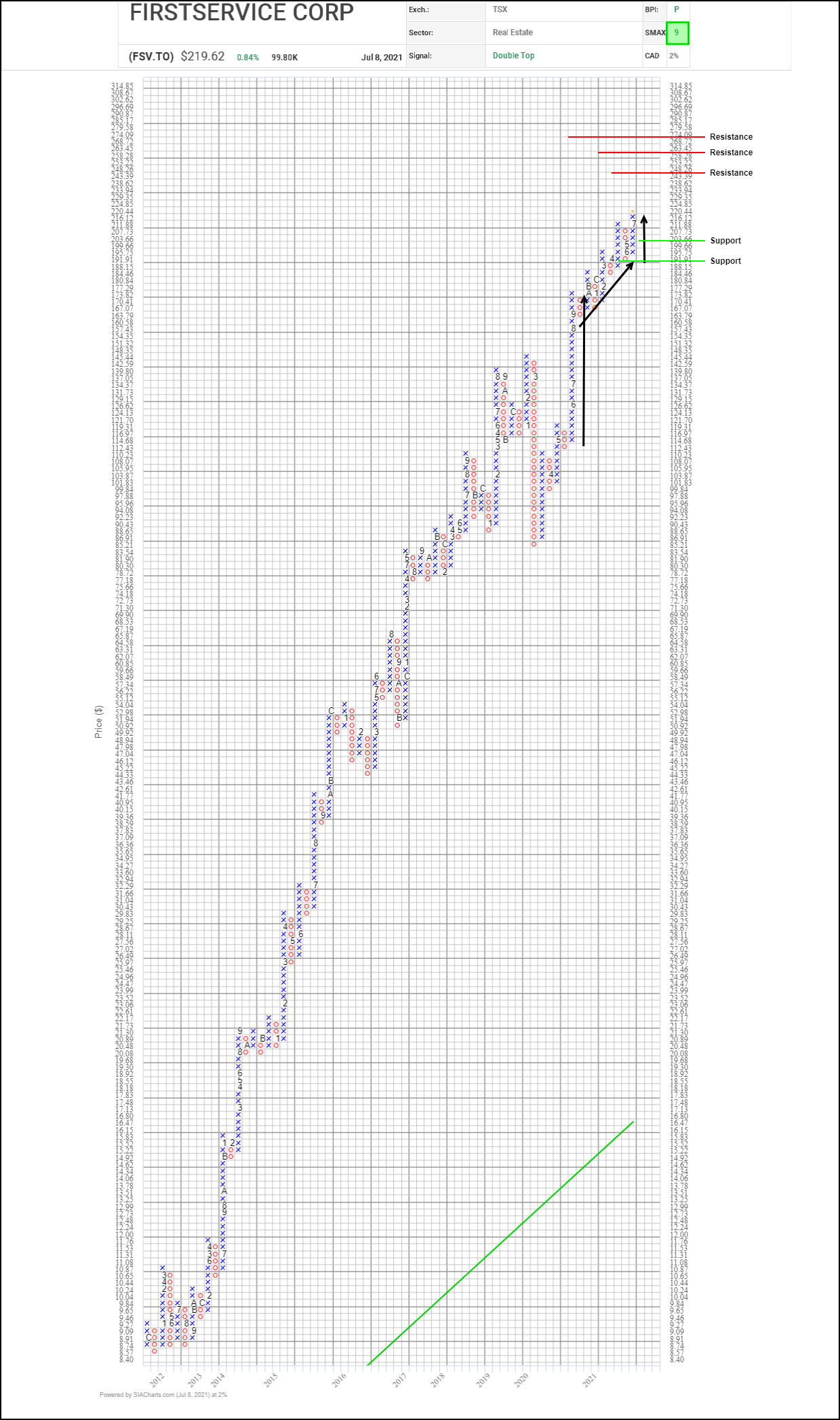
Task: Click the Price ($) axis label
Action: [x=99, y=722]
